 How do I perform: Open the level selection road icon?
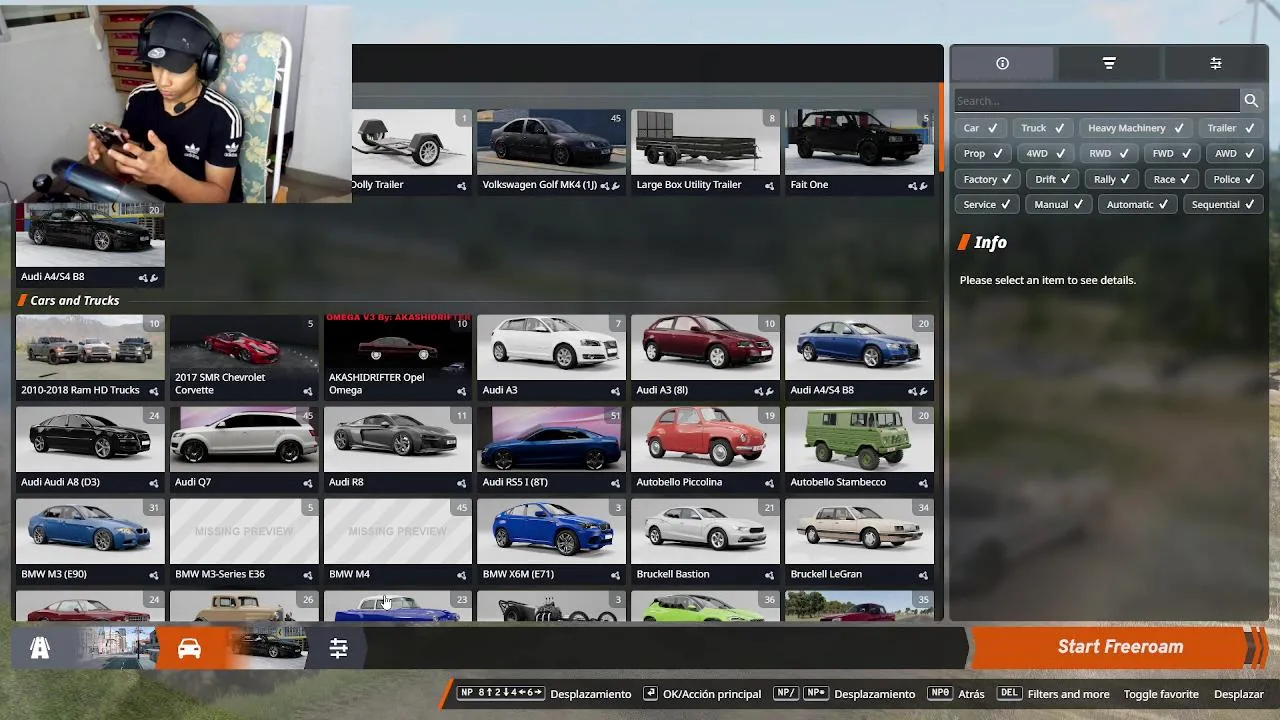pos(40,648)
